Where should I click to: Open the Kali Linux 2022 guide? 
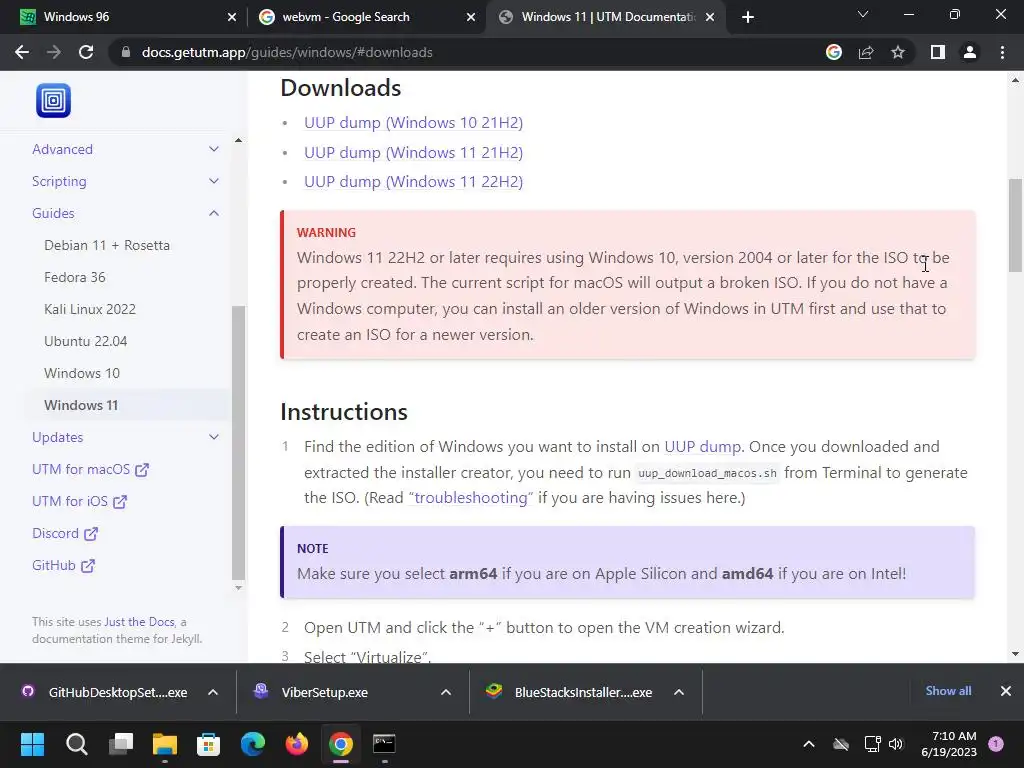coord(90,309)
